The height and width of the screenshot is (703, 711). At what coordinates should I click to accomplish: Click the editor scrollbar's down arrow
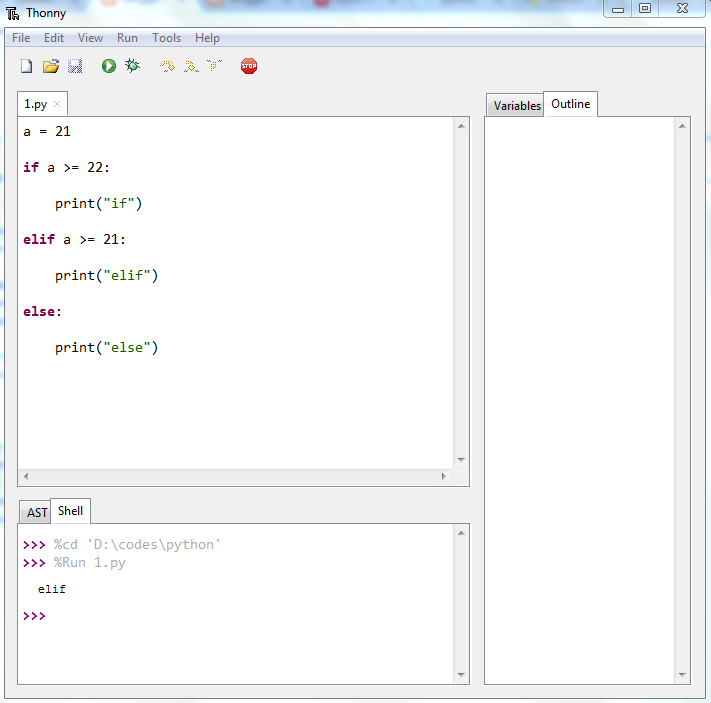461,460
